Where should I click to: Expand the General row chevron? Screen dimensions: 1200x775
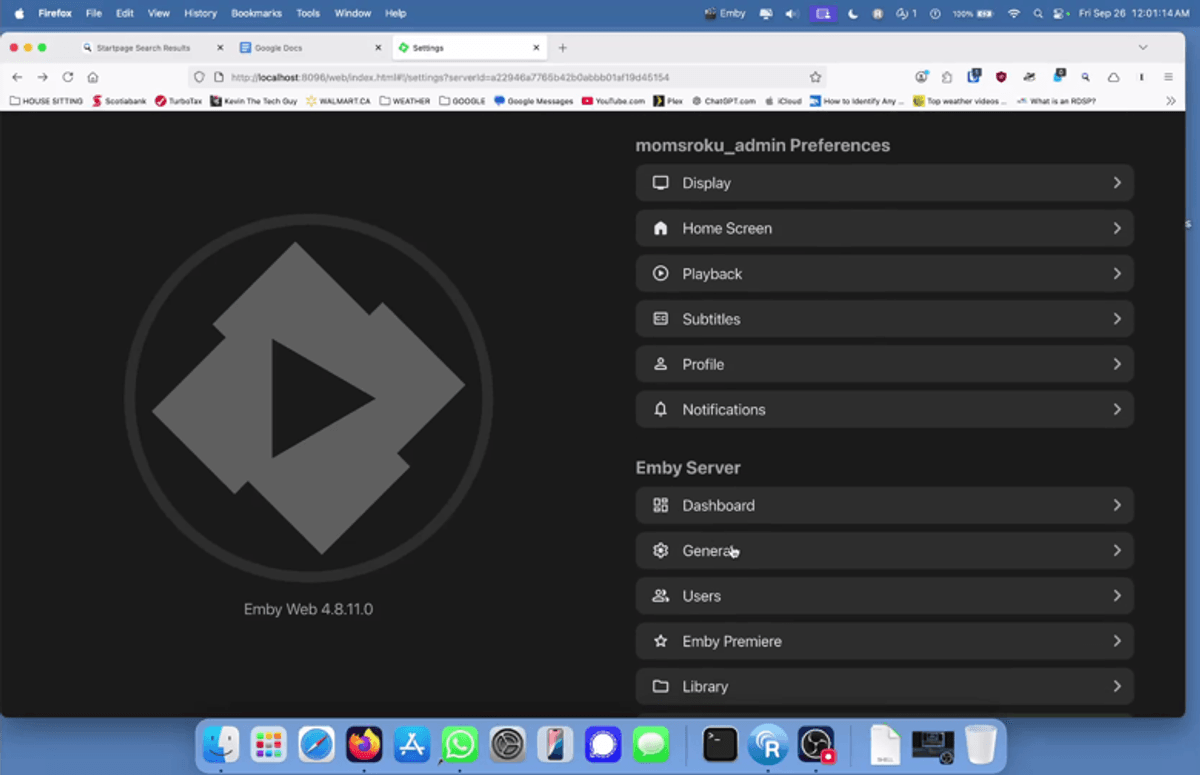(1116, 550)
